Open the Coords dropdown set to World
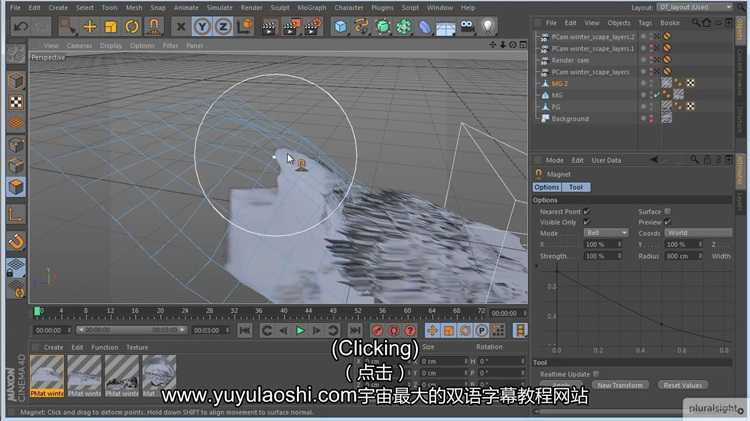The width and height of the screenshot is (750, 421). [x=688, y=233]
